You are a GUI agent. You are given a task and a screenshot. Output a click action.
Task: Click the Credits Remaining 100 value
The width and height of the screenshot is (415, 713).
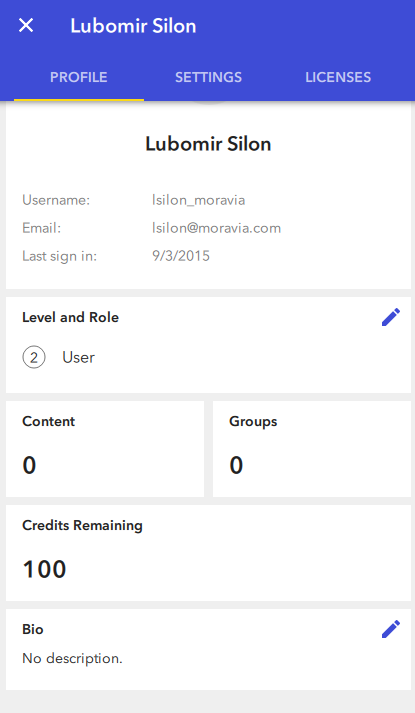point(45,569)
